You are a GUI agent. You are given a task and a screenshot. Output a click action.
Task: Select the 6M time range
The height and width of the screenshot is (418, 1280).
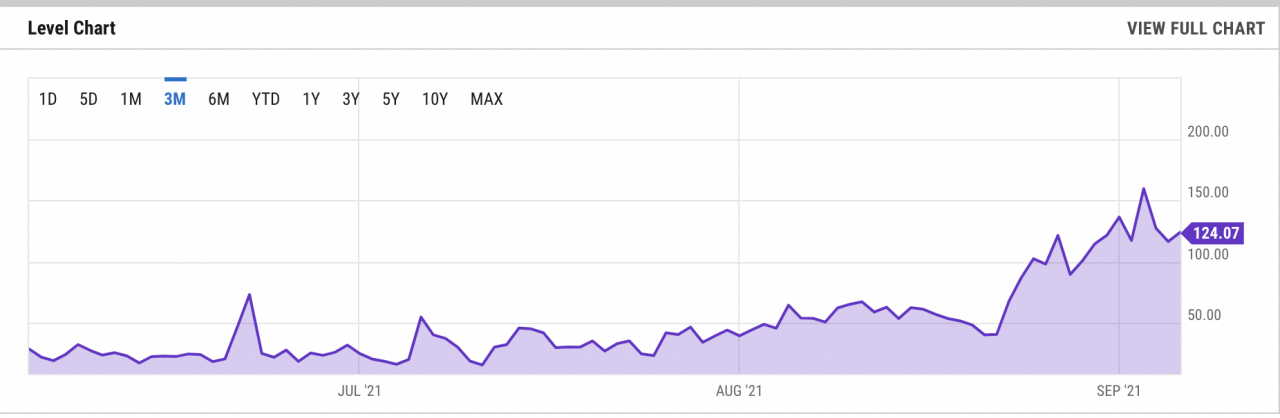pos(219,99)
